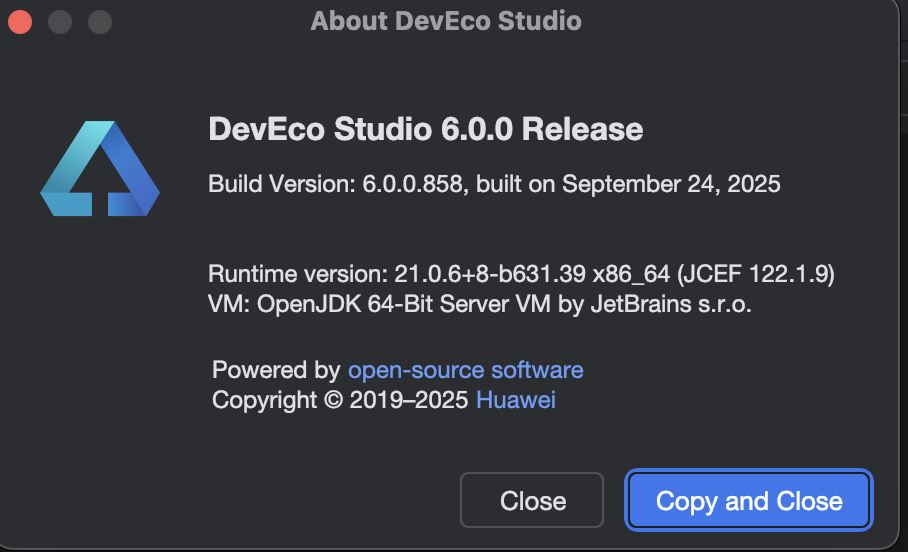Click the DevEco Studio triangular logo
This screenshot has width=908, height=552.
(x=99, y=169)
